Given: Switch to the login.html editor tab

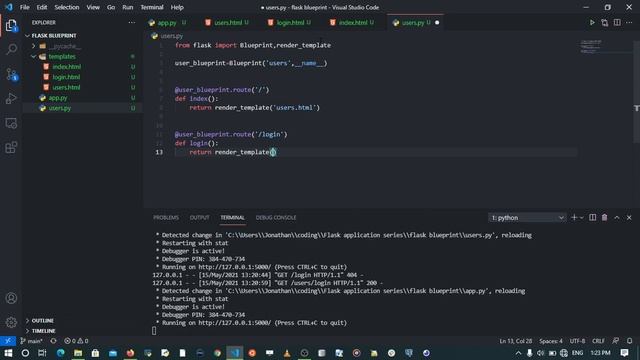Looking at the screenshot, I should tap(290, 22).
